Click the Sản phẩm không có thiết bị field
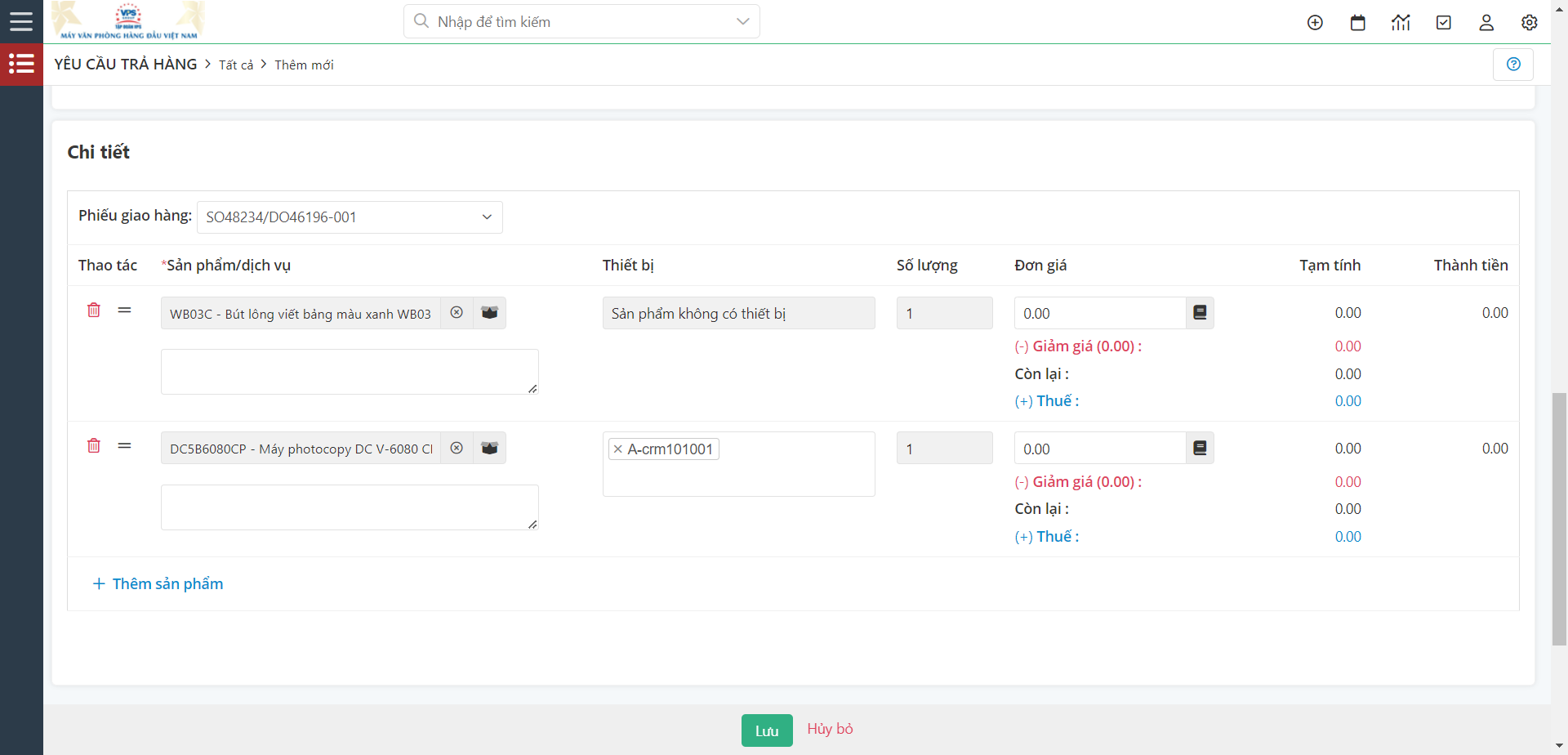 click(739, 313)
